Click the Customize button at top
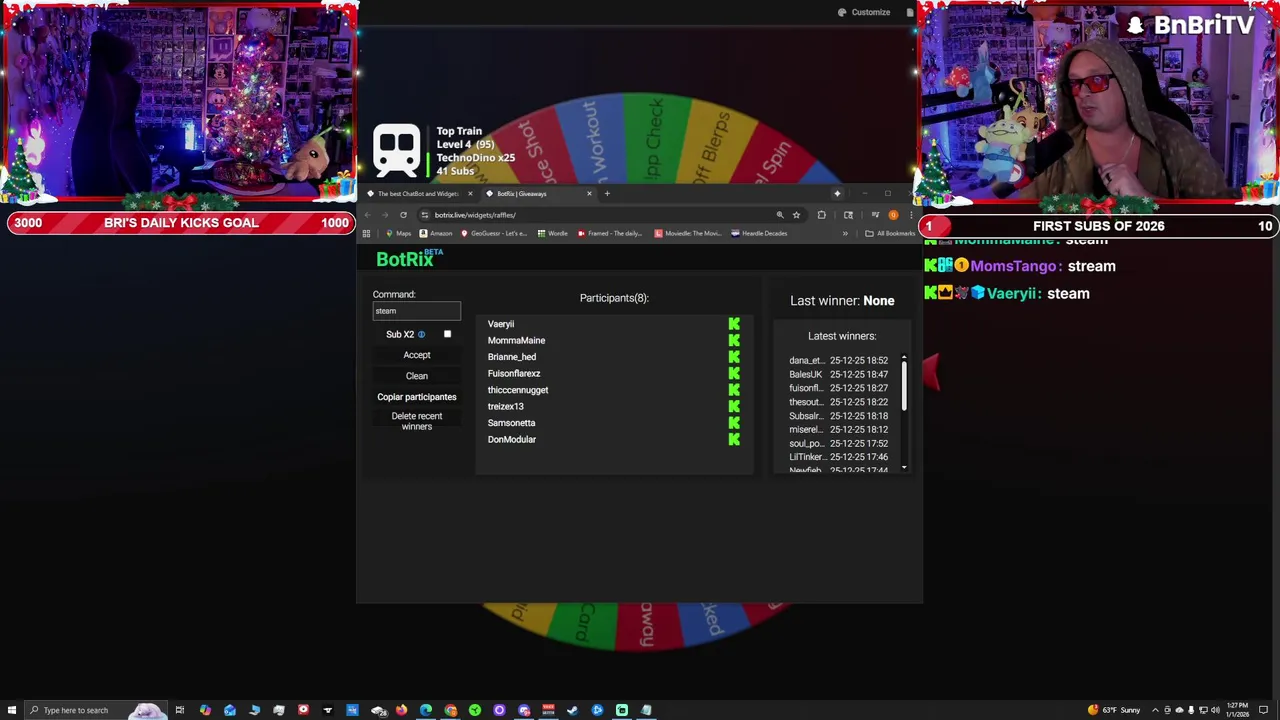This screenshot has height=720, width=1280. pos(864,12)
